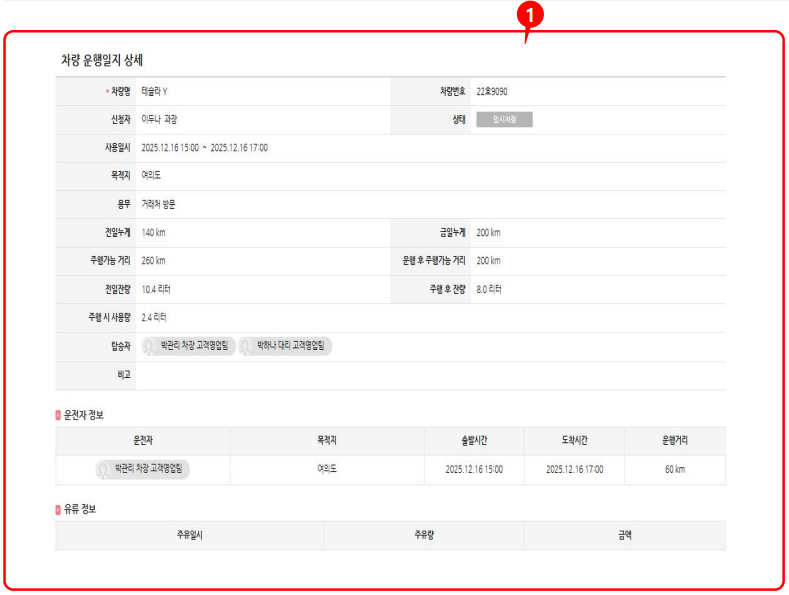Screen dimensions: 789x595
Task: Click the 주유량 column header
Action: point(423,536)
